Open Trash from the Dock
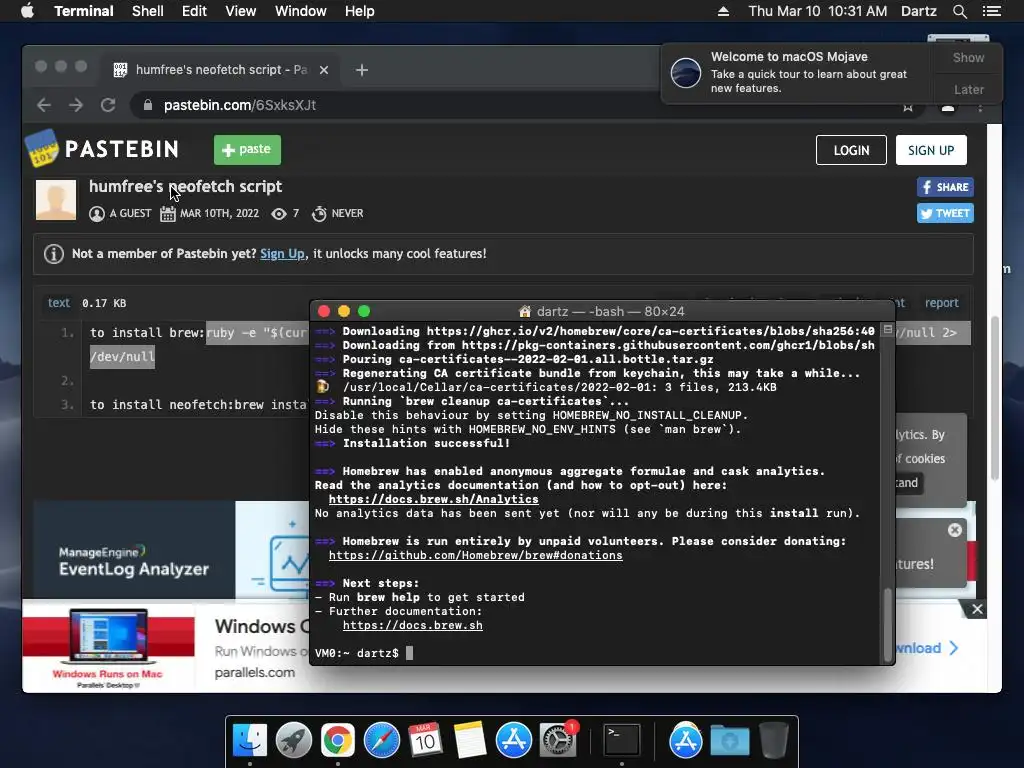 (x=774, y=741)
